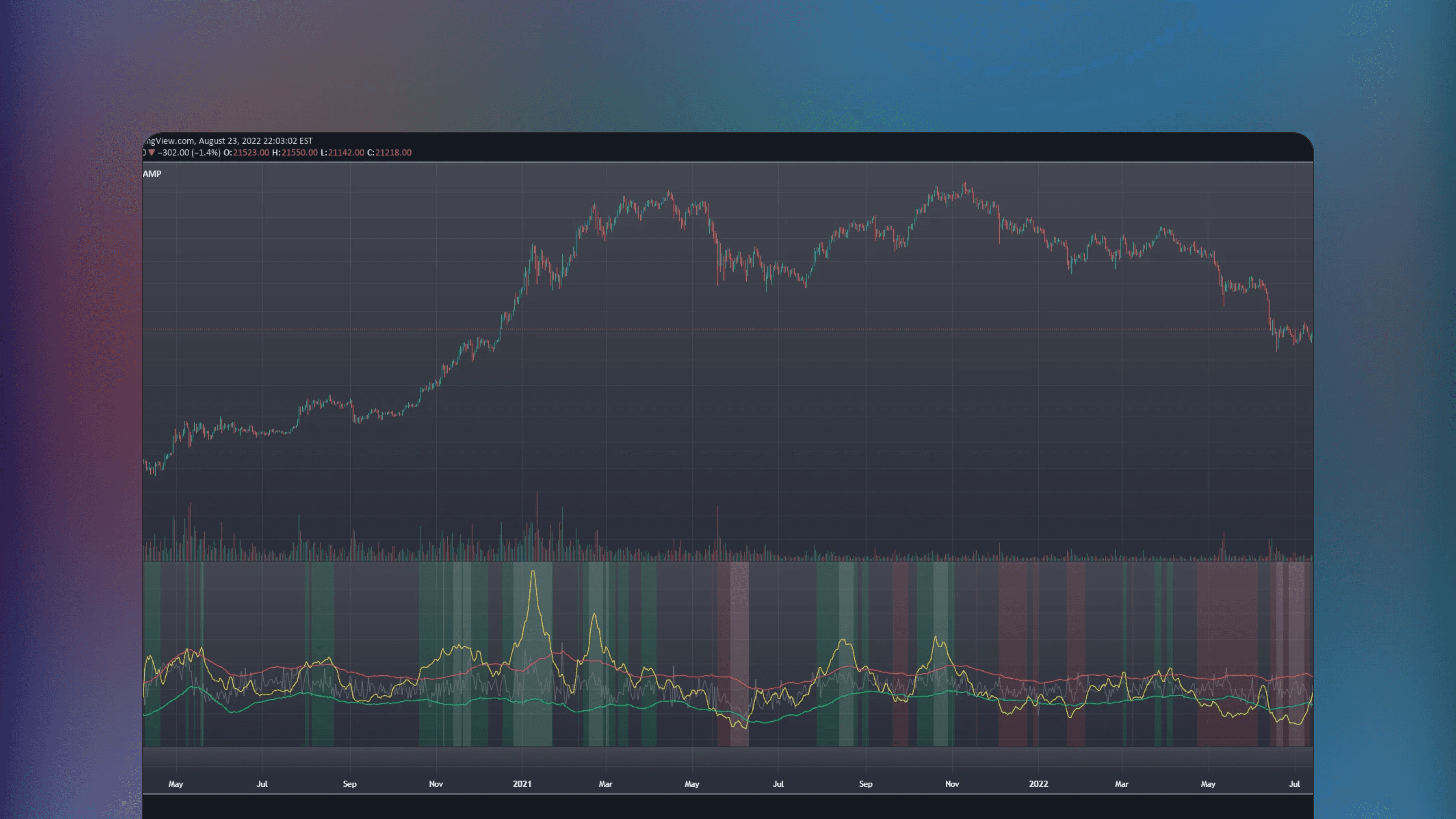Select the 2021 label on the time axis
Screen dimensions: 1456x819
tap(522, 784)
